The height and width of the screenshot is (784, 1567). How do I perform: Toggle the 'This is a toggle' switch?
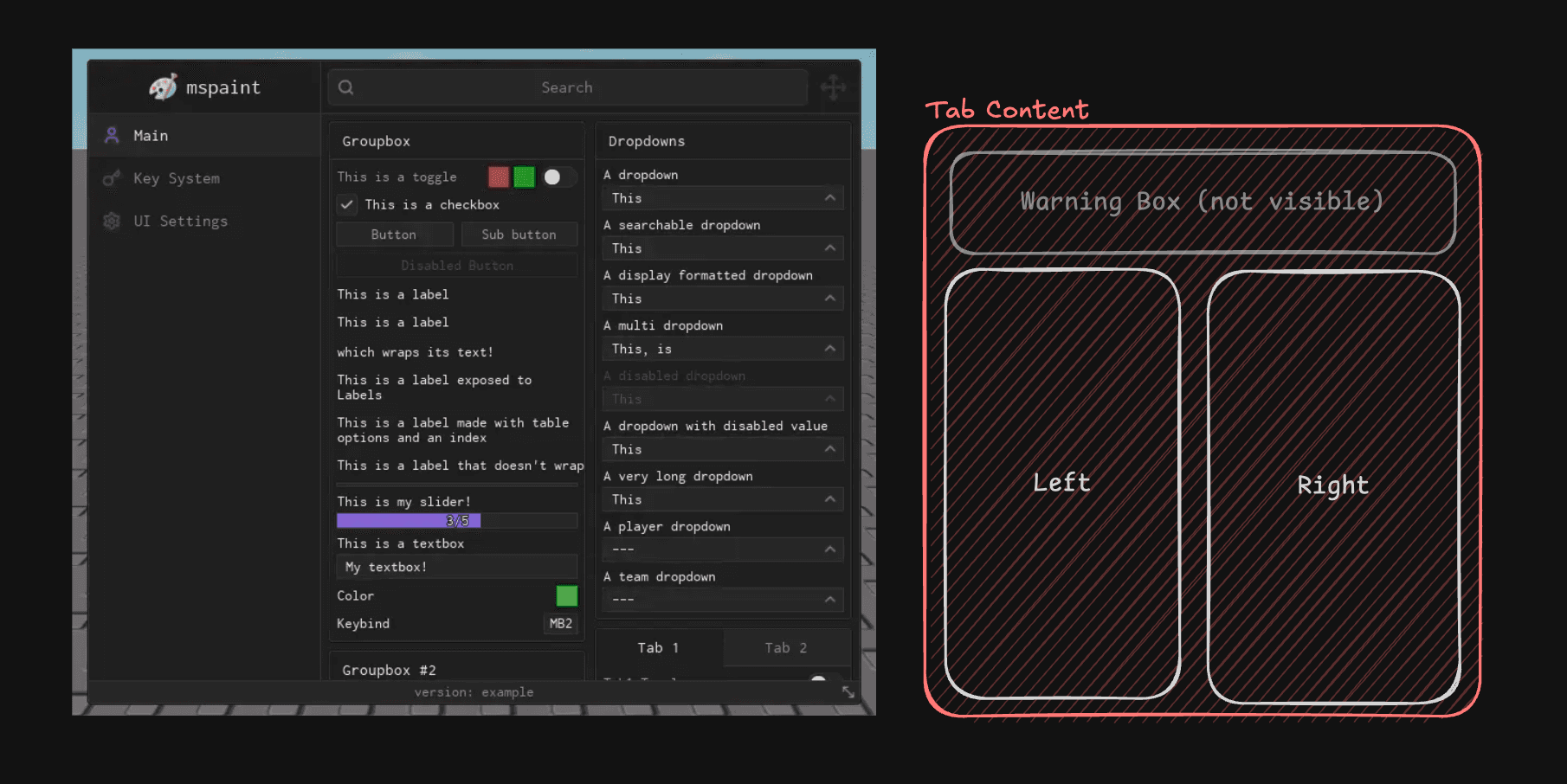coord(559,177)
